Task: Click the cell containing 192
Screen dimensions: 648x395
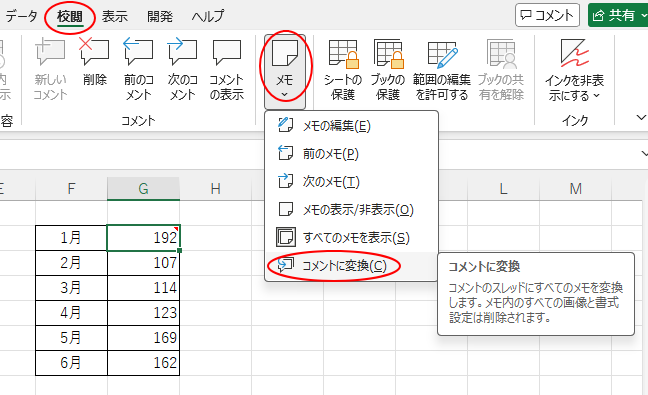Action: (x=143, y=238)
